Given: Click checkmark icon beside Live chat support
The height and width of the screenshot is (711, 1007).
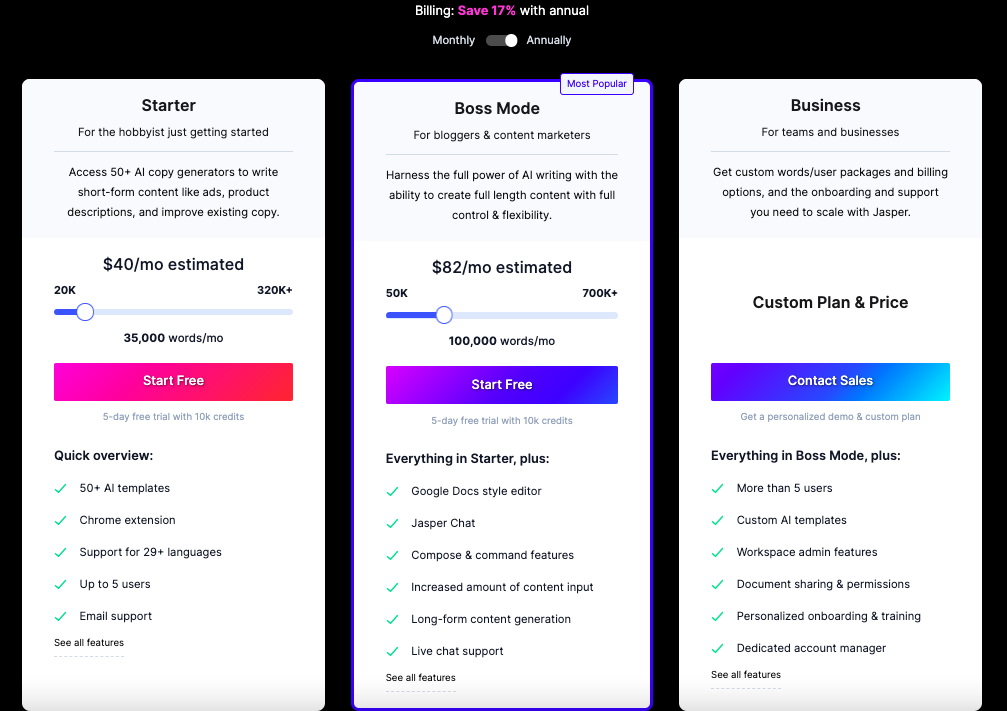Looking at the screenshot, I should [392, 651].
